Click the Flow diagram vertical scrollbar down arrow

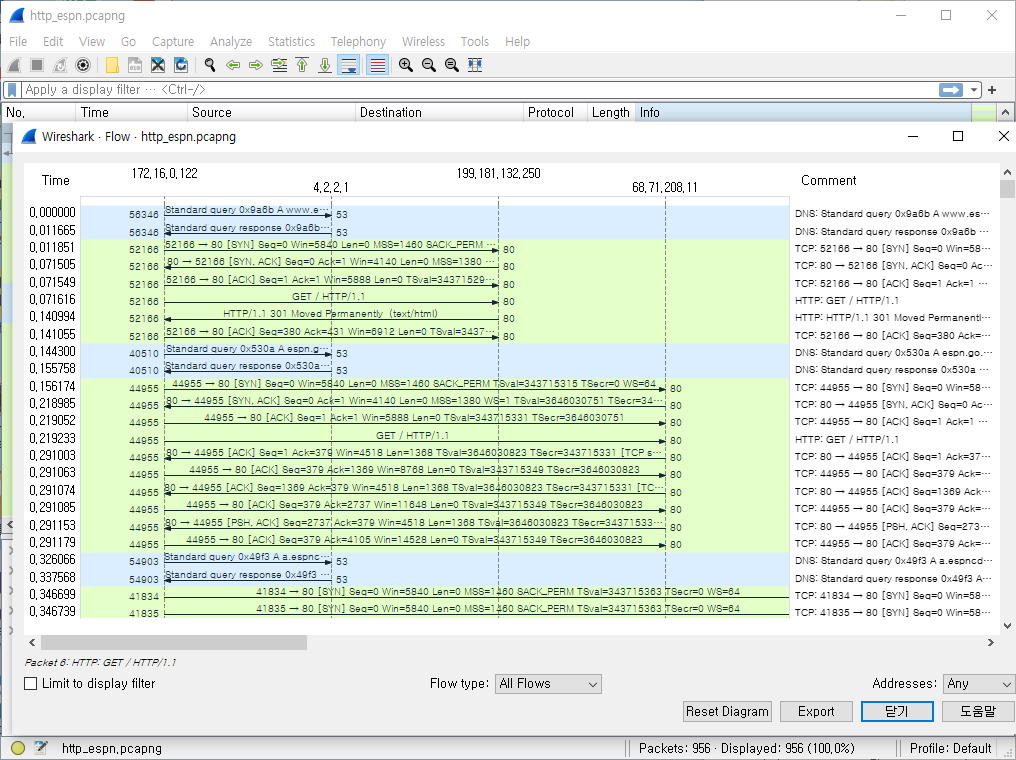(x=1007, y=625)
